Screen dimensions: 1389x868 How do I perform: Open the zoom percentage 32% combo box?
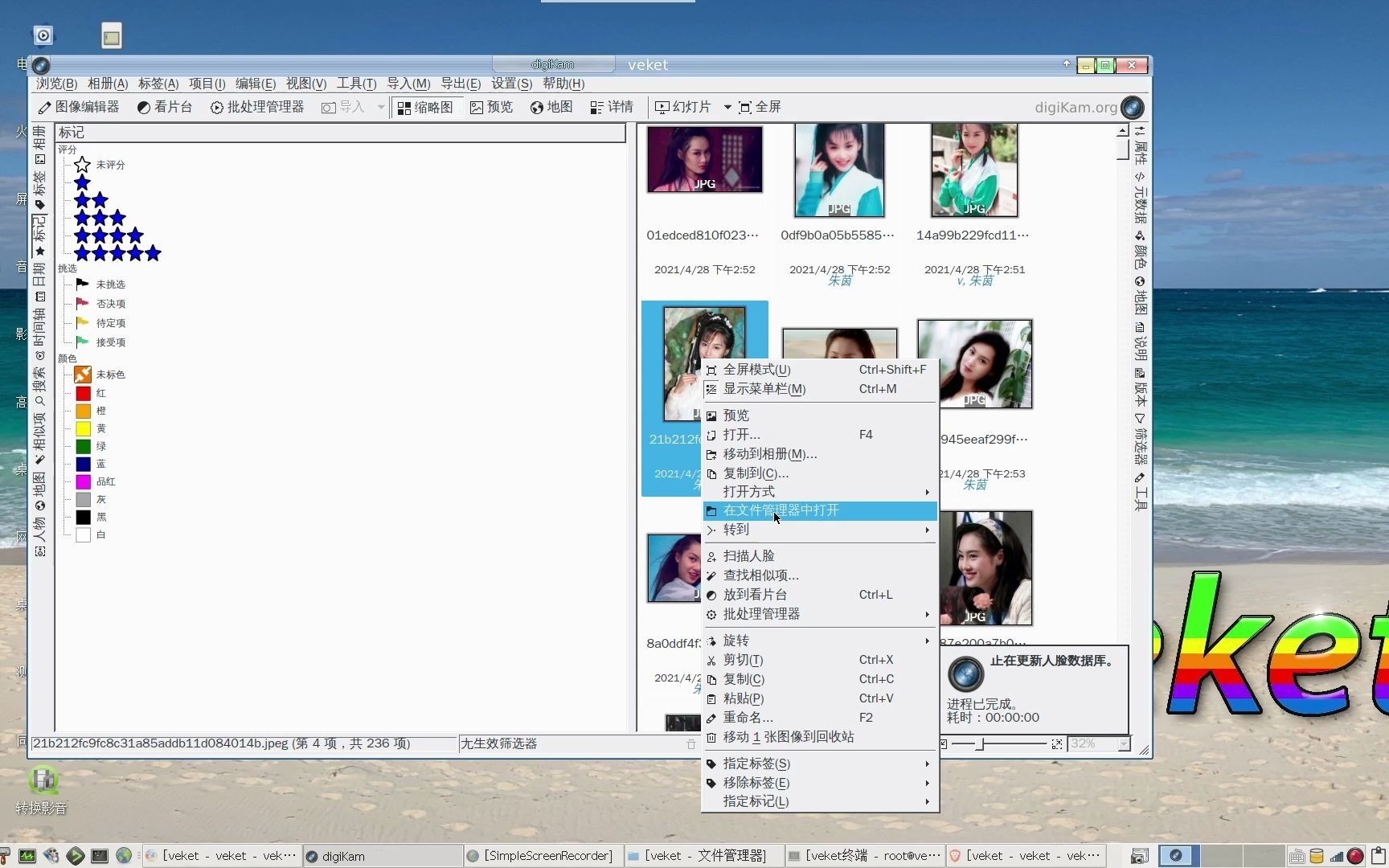pyautogui.click(x=1098, y=744)
